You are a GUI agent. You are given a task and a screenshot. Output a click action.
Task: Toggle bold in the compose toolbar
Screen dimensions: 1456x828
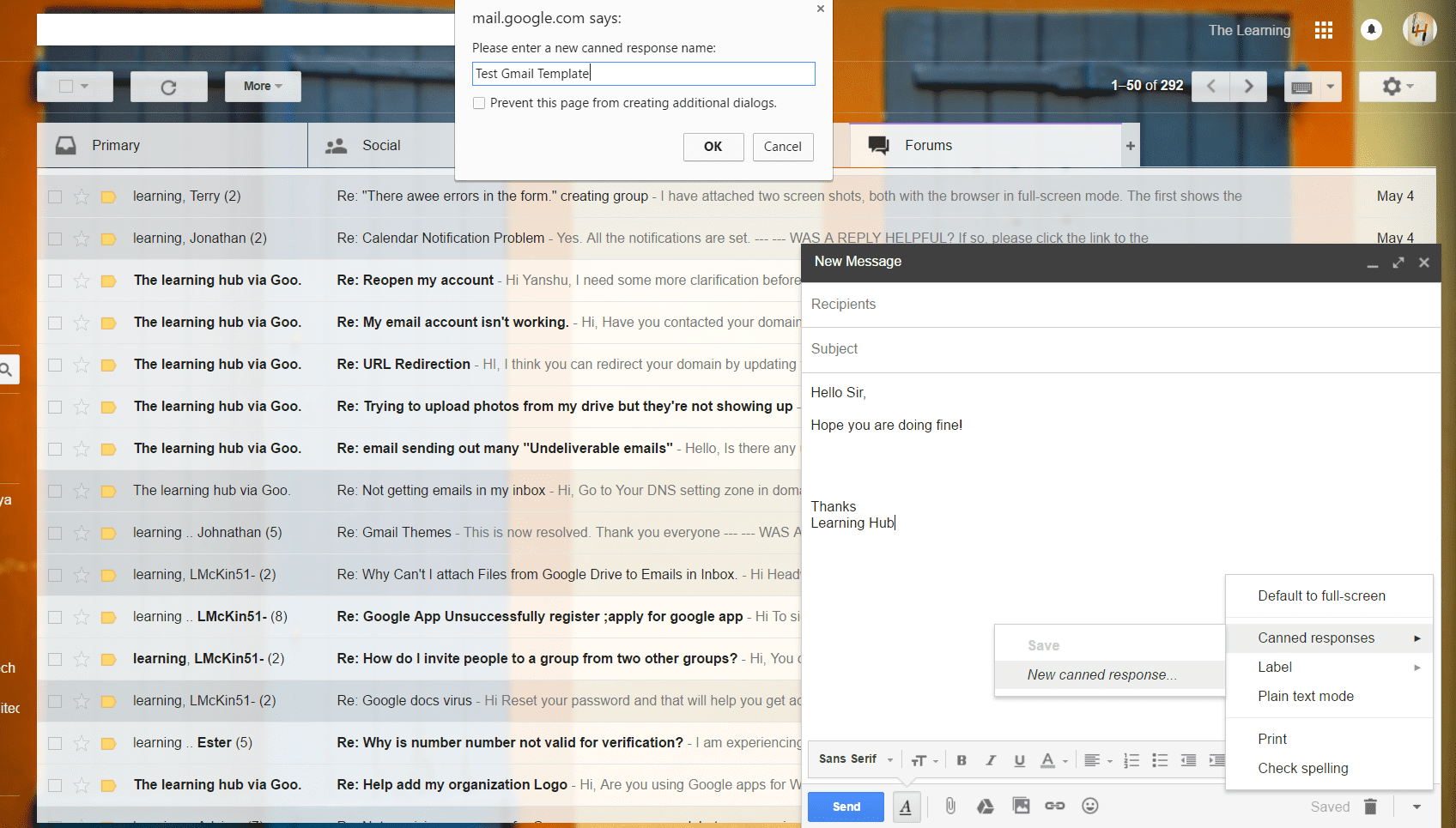click(962, 760)
